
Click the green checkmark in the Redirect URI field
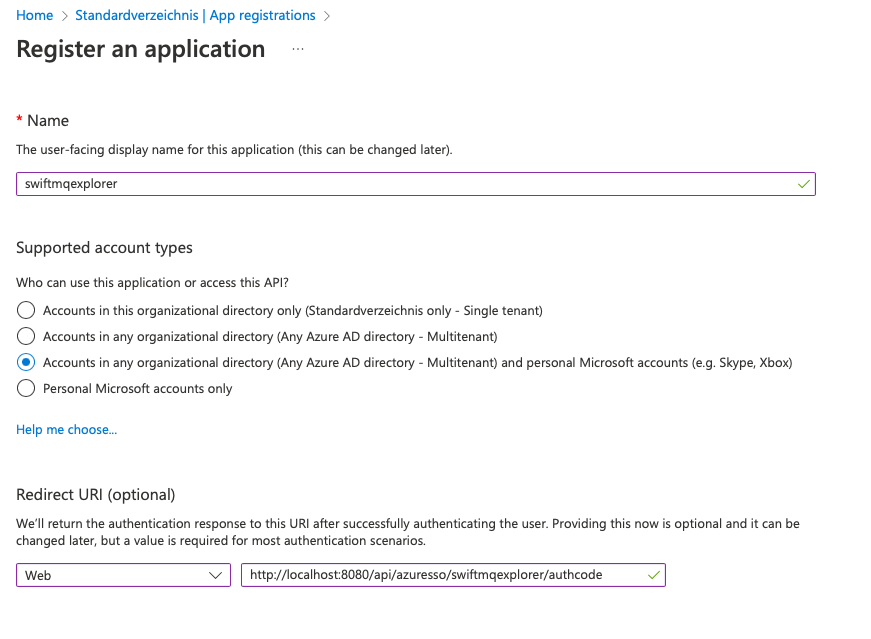click(654, 575)
